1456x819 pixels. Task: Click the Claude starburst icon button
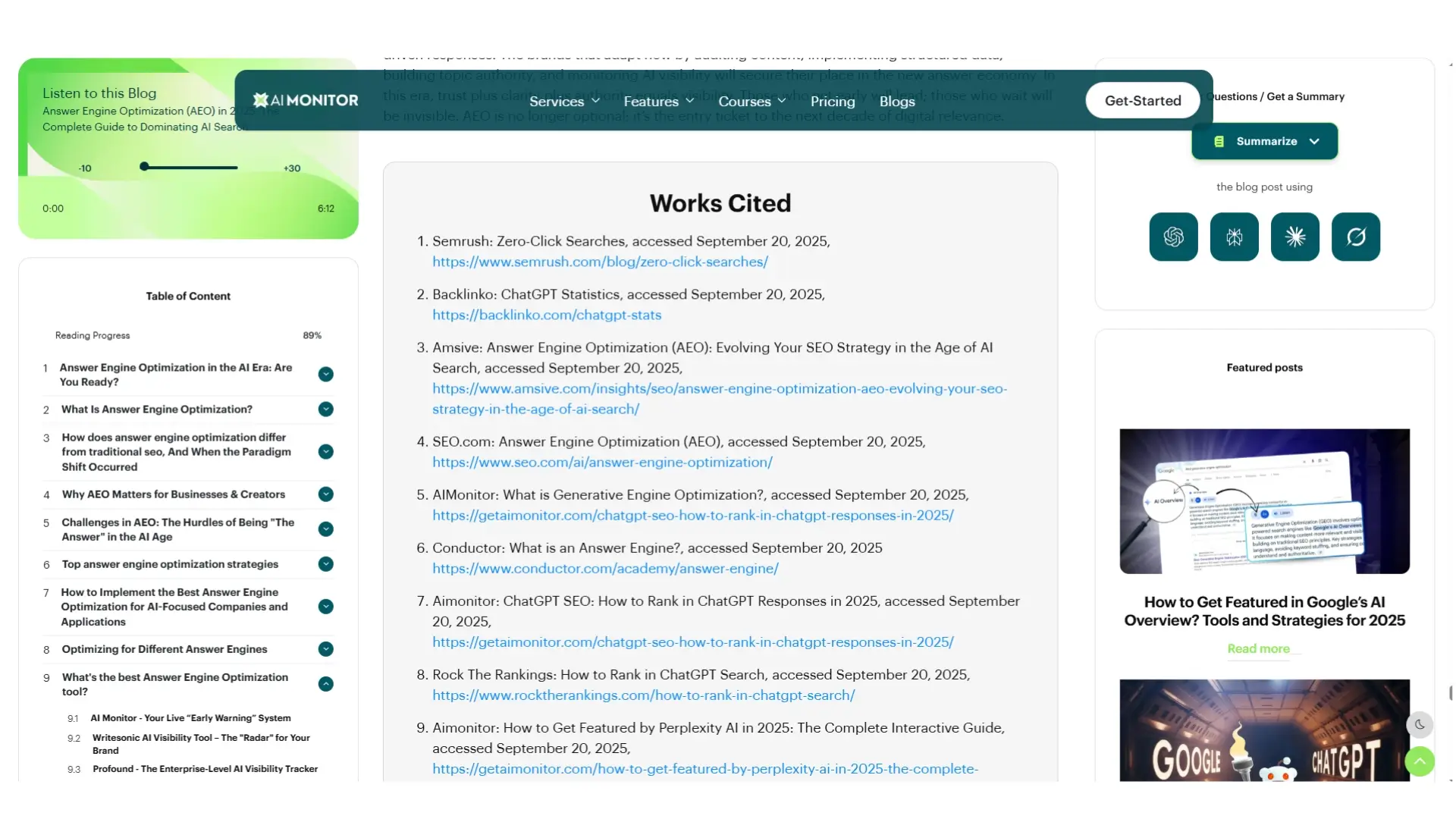(1294, 237)
